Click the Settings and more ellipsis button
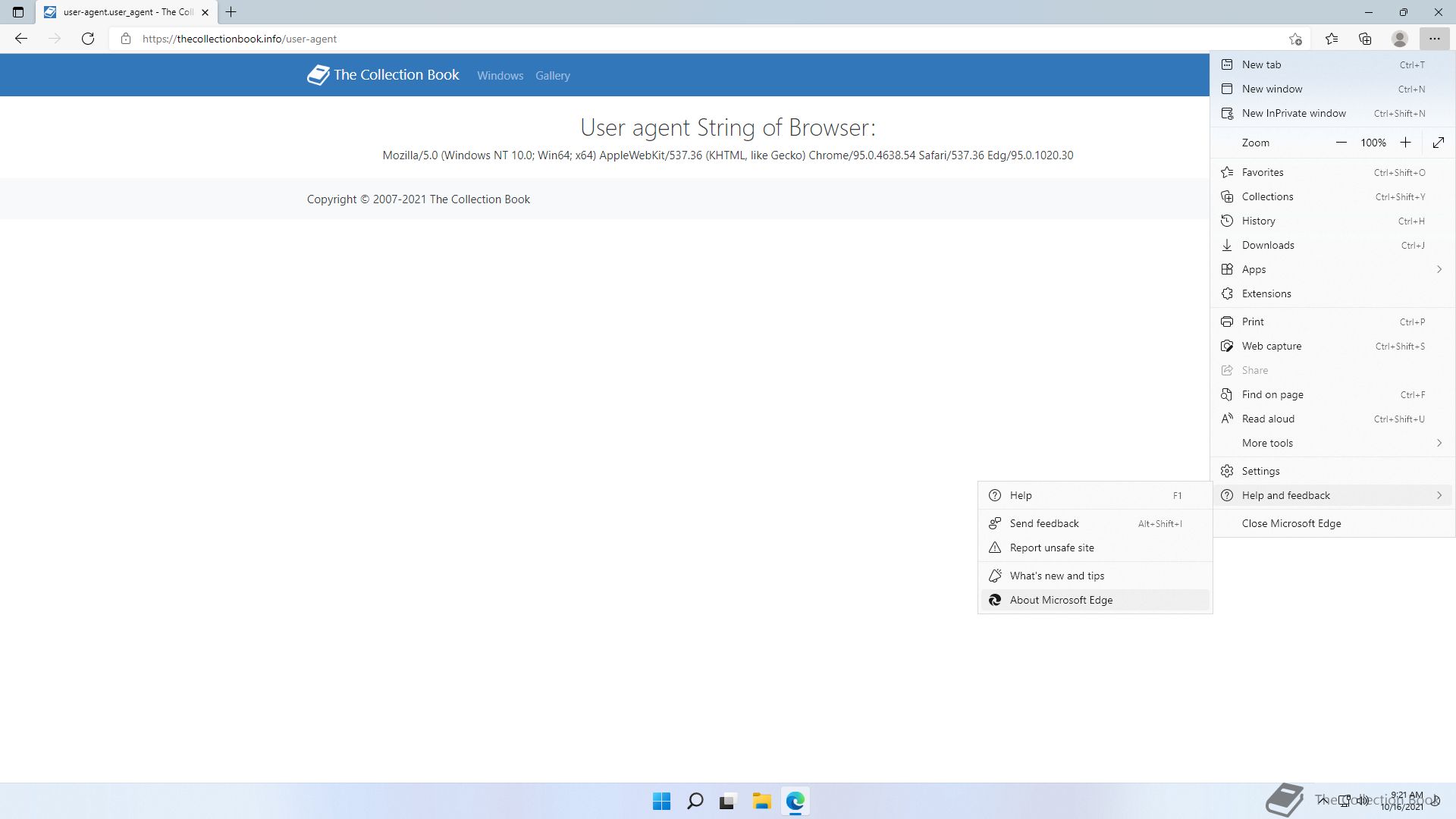1456x819 pixels. pos(1434,39)
